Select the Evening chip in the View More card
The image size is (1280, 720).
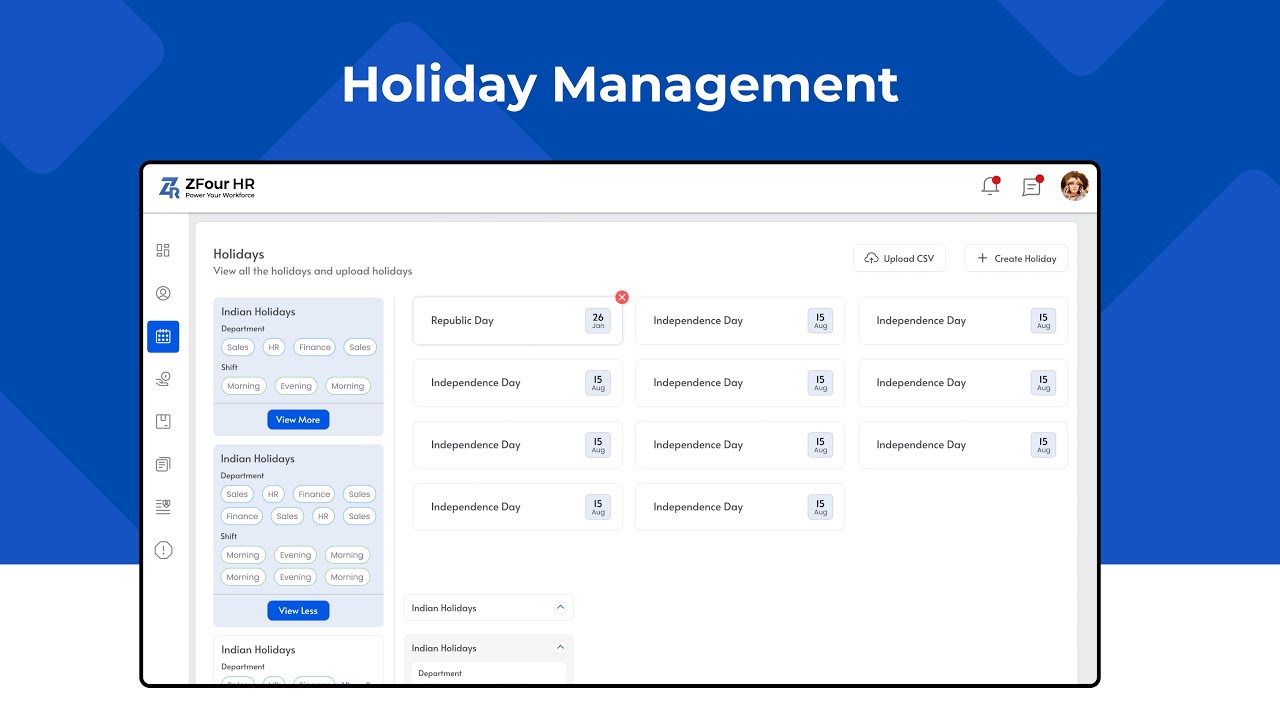[x=296, y=386]
